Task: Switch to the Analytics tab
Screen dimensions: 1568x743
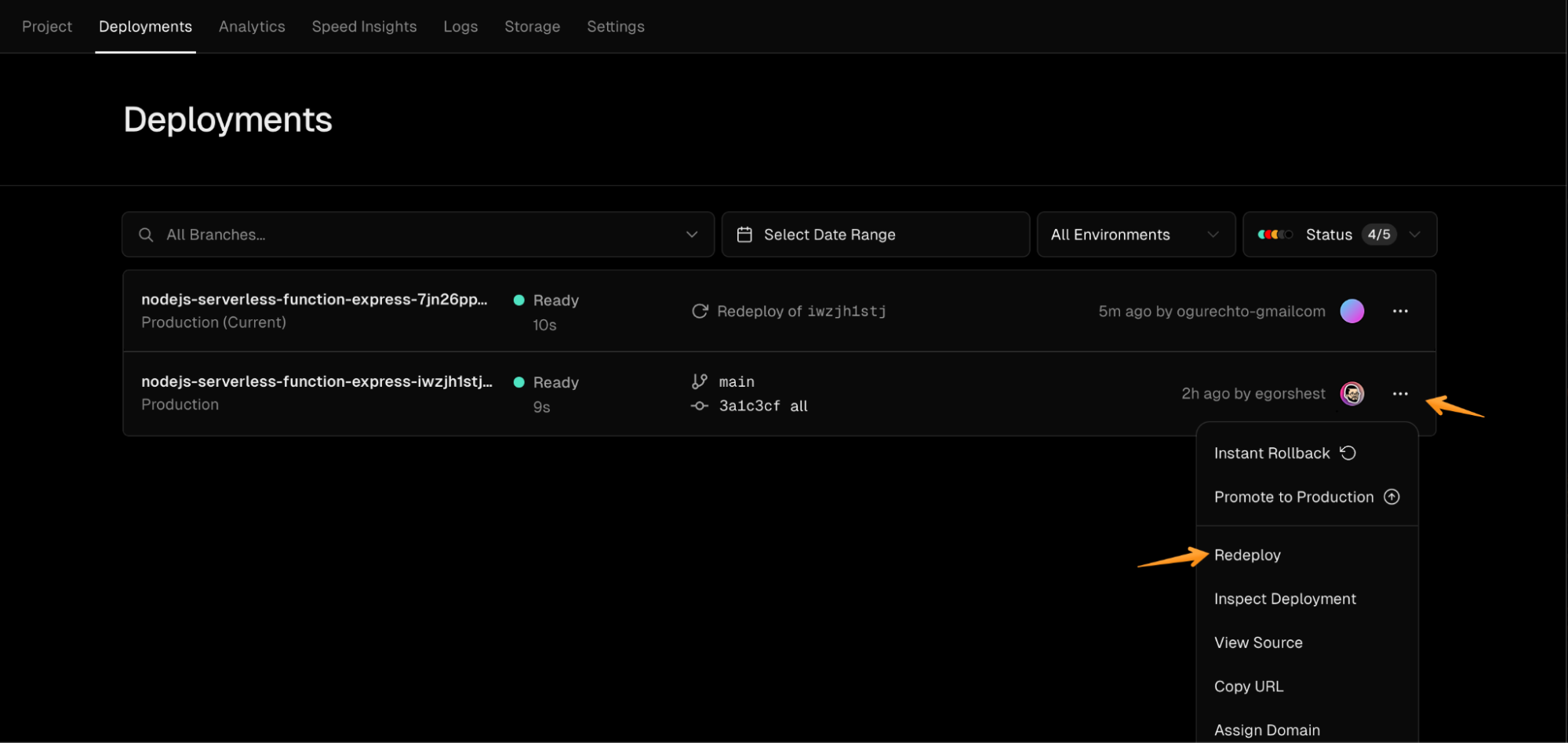Action: (x=252, y=26)
